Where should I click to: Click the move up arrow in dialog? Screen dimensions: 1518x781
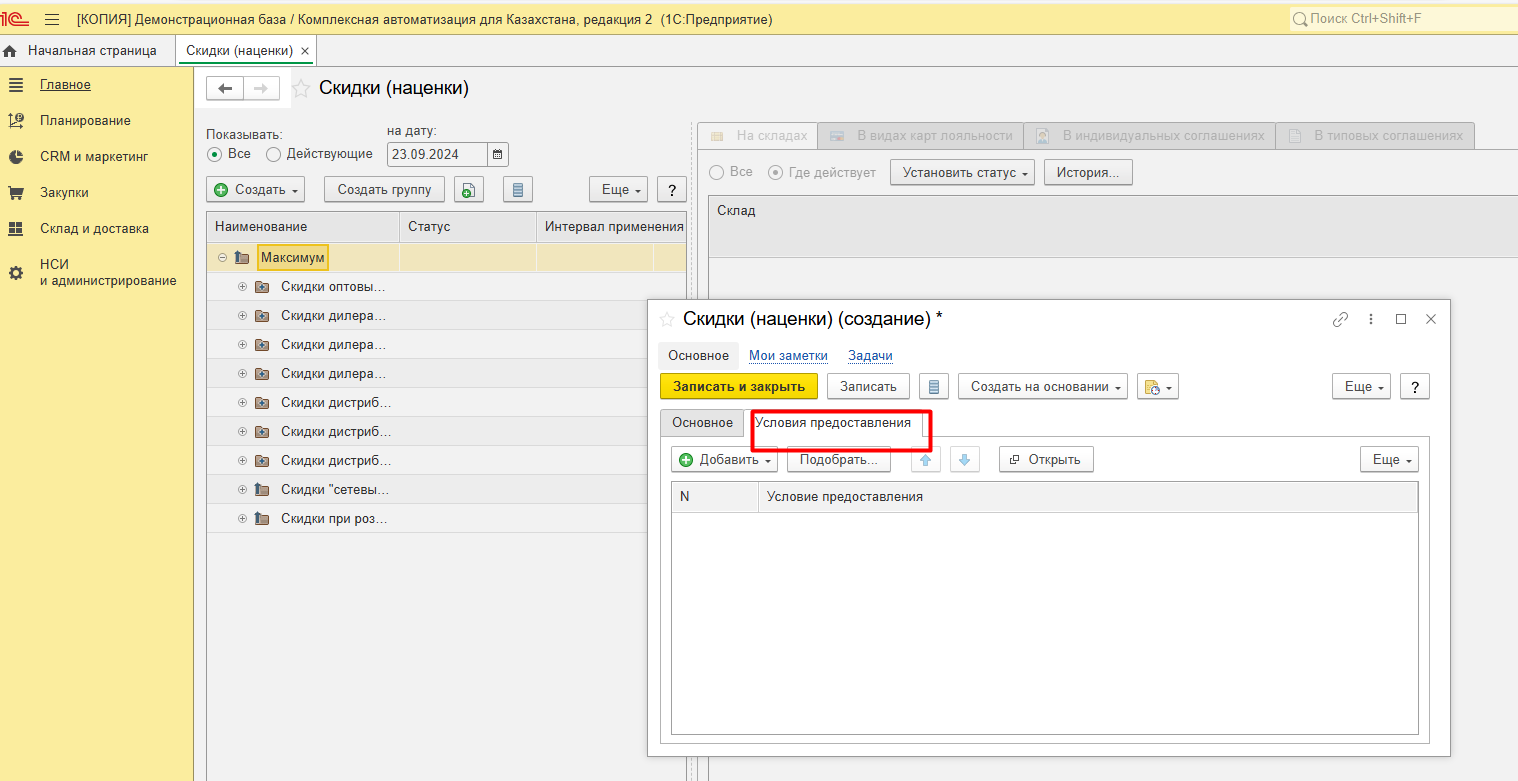(925, 460)
